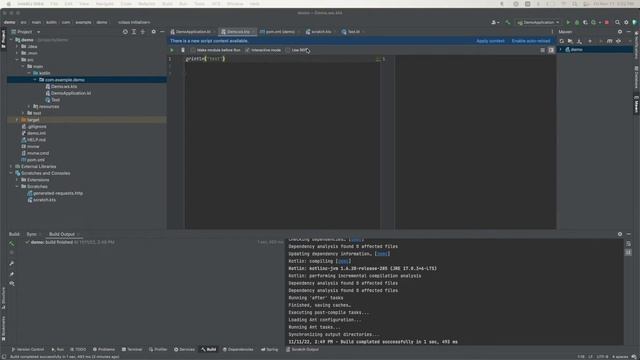
Task: Click the download sources icon in Maven panel
Action: pos(579,41)
